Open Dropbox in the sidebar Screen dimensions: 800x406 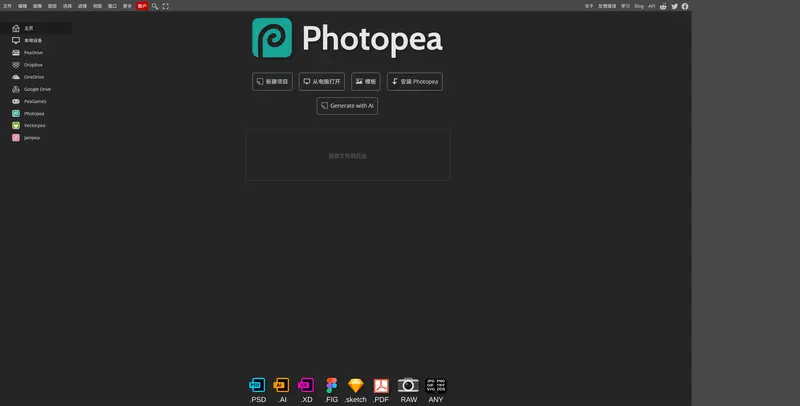coord(36,65)
